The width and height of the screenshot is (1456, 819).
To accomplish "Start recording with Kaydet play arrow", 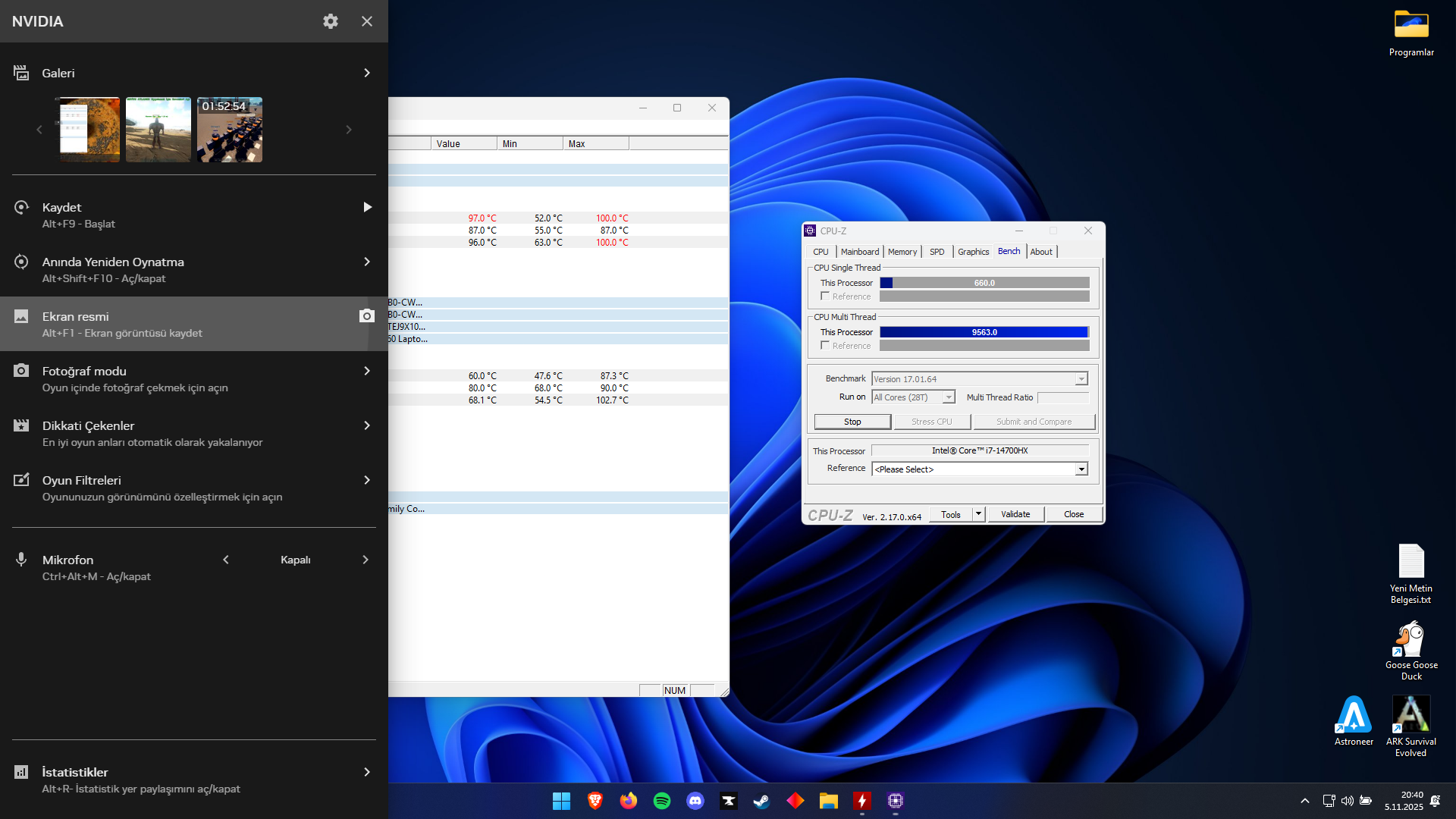I will click(367, 207).
